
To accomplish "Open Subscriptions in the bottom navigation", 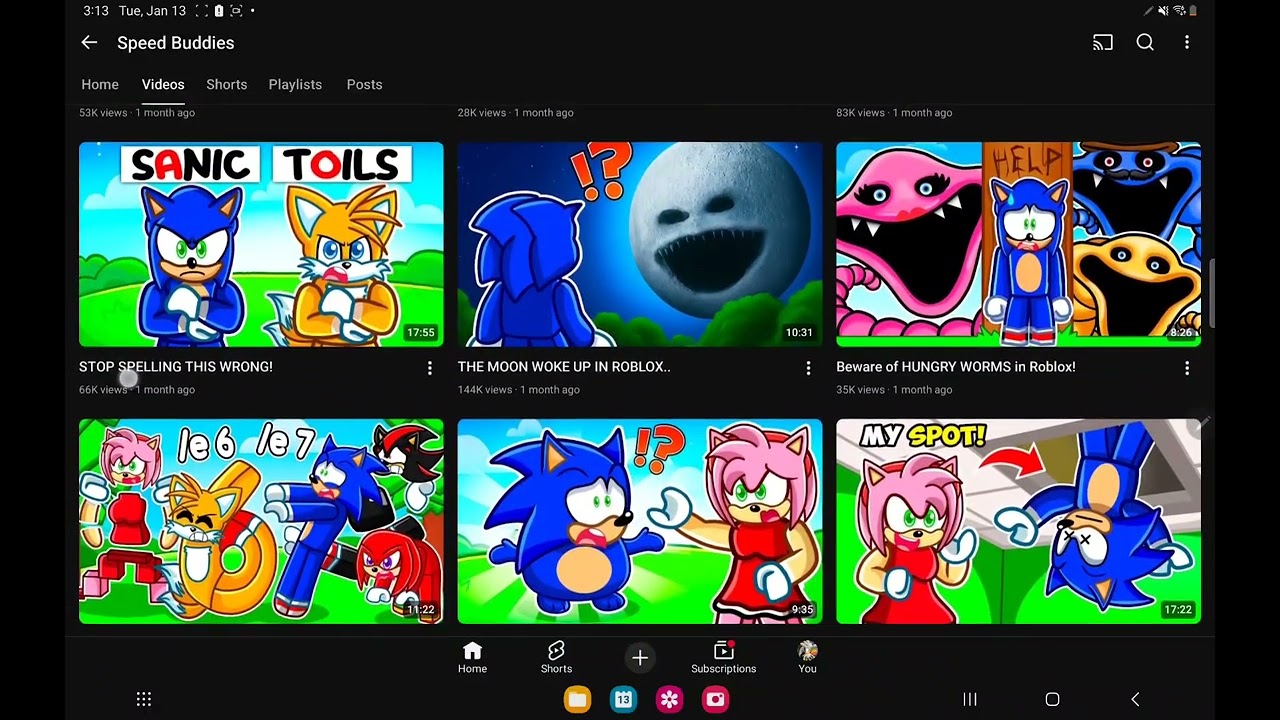I will click(723, 657).
